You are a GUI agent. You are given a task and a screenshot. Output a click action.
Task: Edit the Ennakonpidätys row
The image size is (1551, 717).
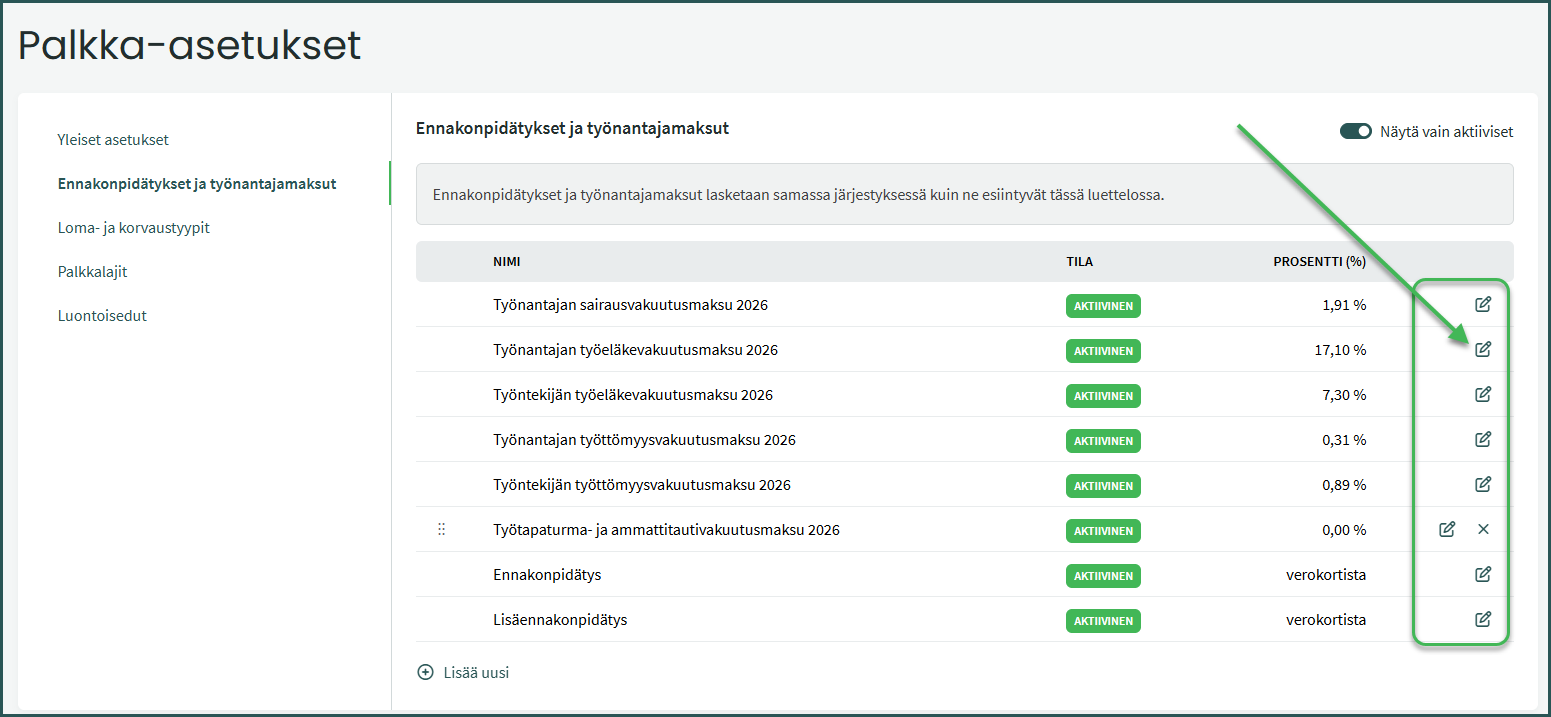click(1483, 574)
